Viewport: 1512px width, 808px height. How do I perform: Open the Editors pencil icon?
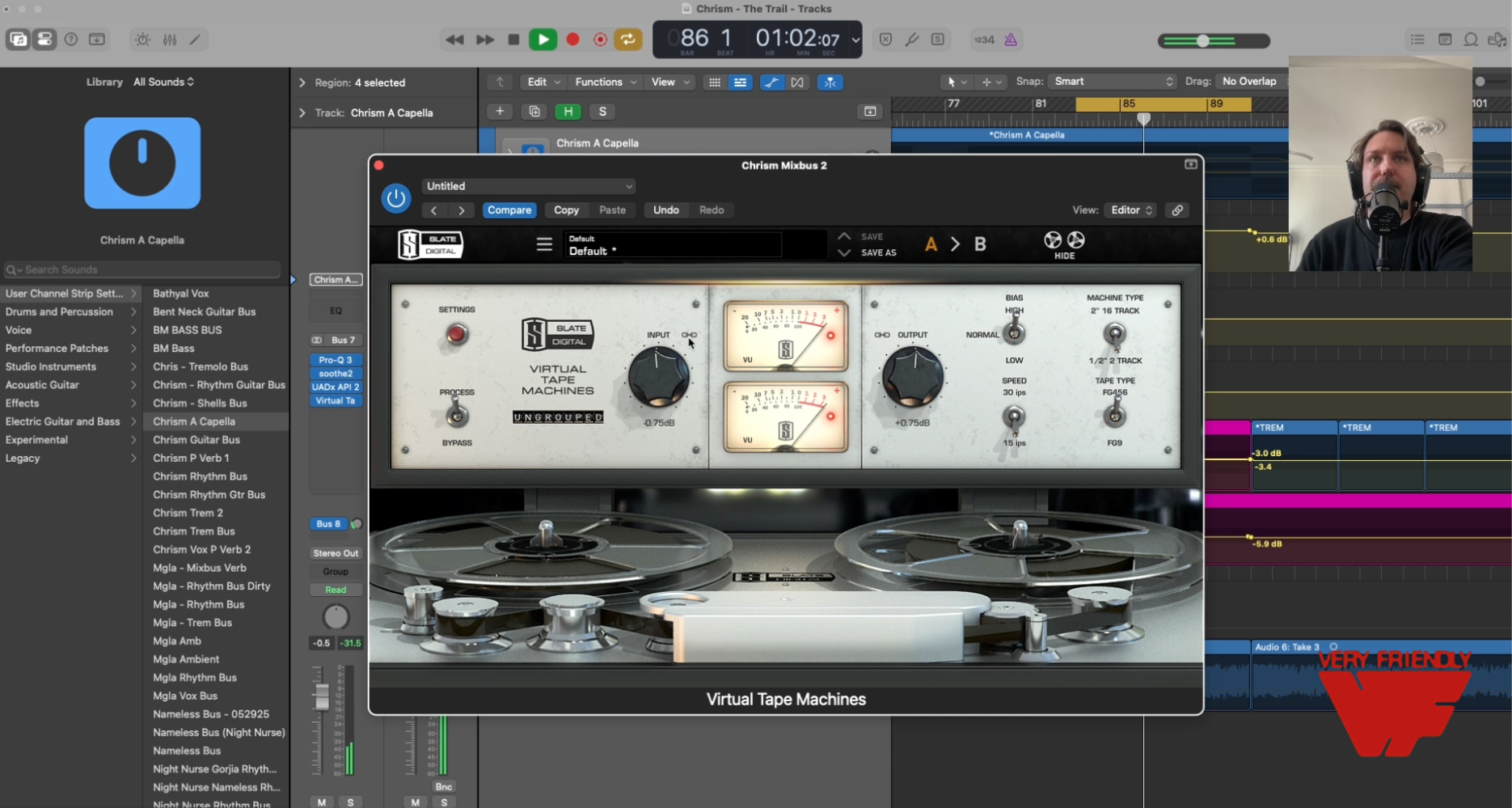coord(195,39)
